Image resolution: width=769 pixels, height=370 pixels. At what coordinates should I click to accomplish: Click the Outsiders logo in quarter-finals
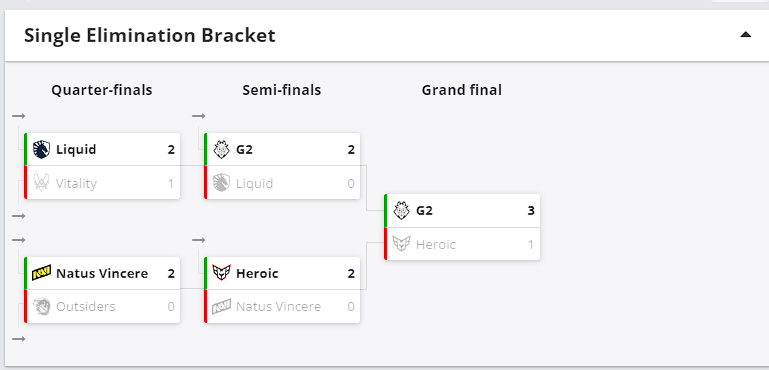41,307
